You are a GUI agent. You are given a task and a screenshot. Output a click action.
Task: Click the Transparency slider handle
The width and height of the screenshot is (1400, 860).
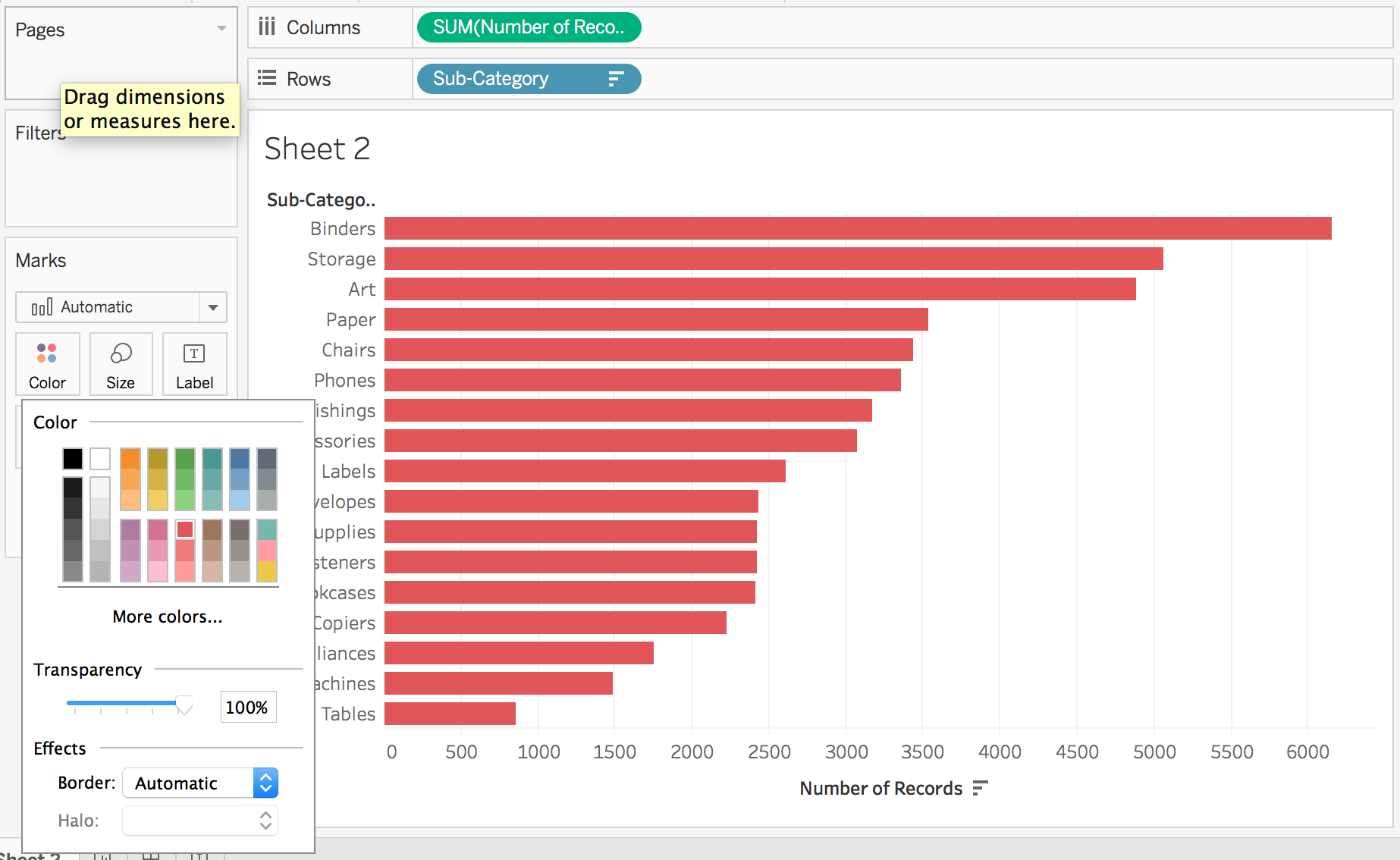point(184,705)
